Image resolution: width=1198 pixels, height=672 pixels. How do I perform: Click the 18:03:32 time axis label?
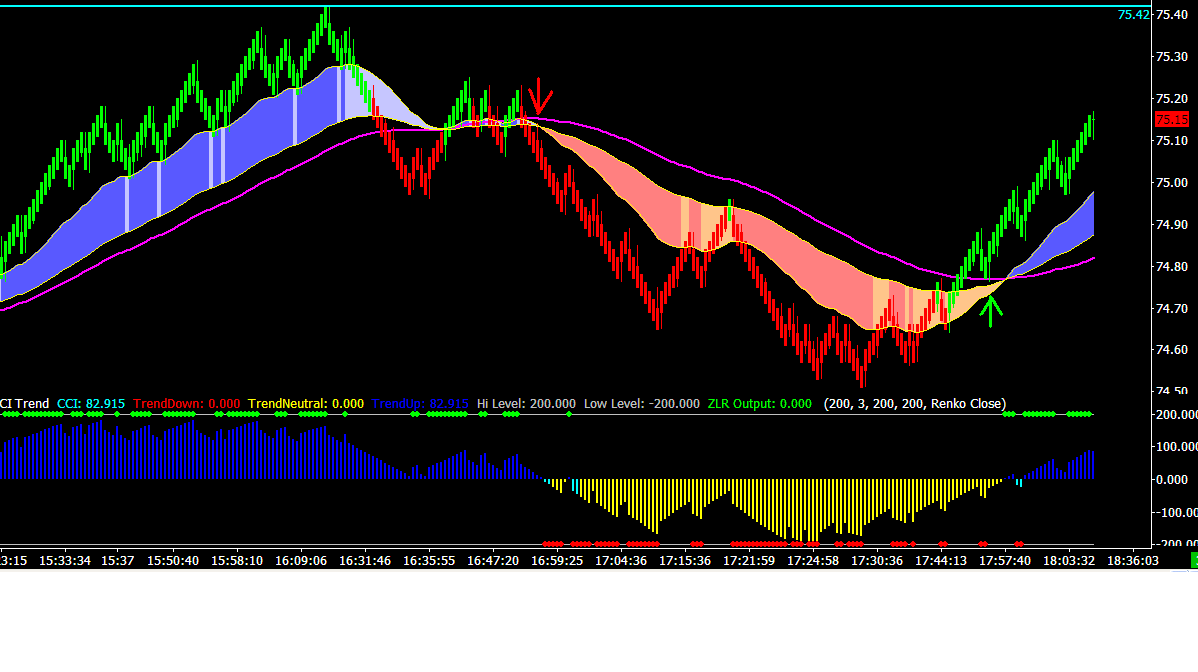[1069, 561]
